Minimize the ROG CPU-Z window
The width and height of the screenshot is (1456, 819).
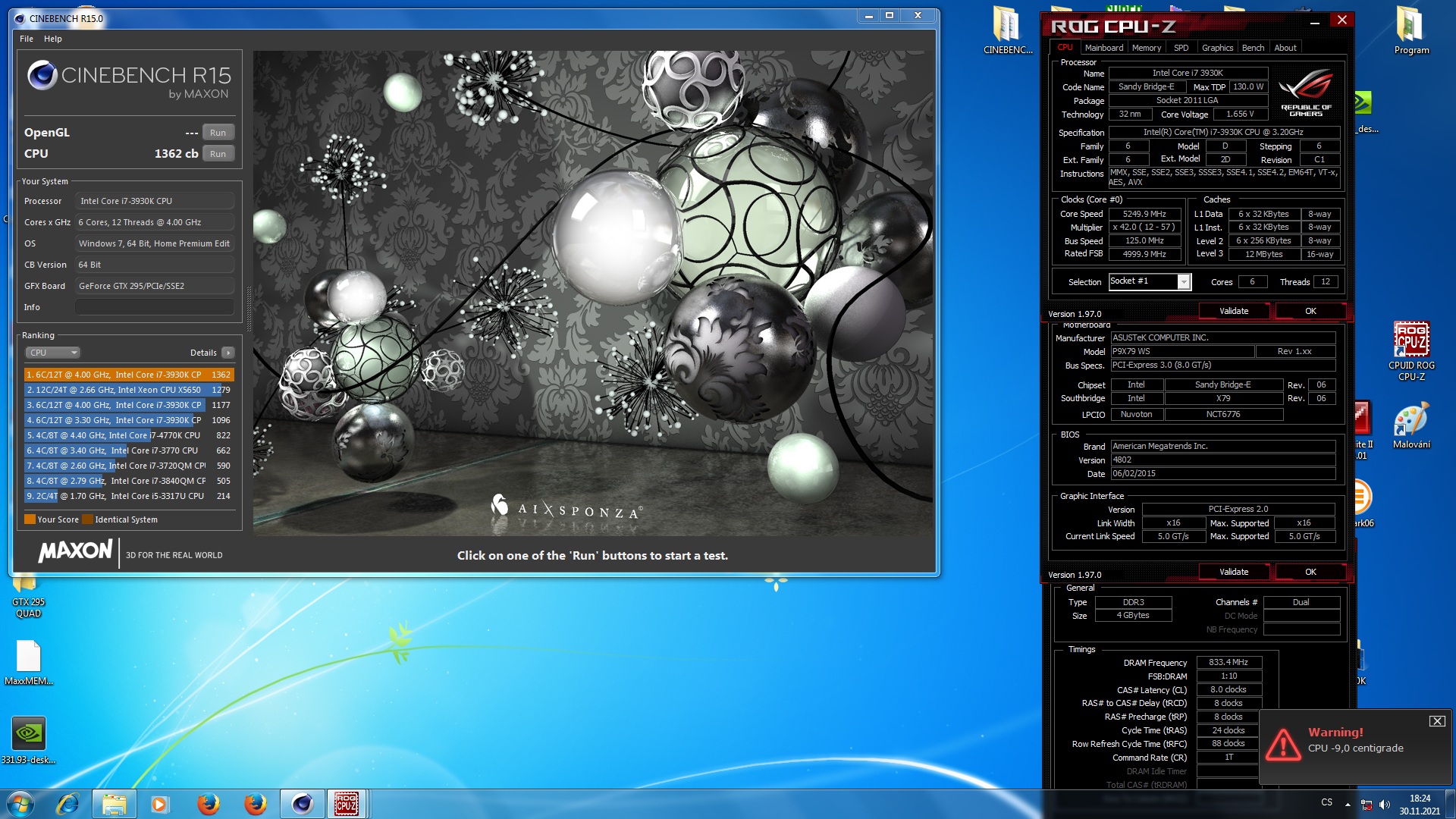pos(1314,22)
